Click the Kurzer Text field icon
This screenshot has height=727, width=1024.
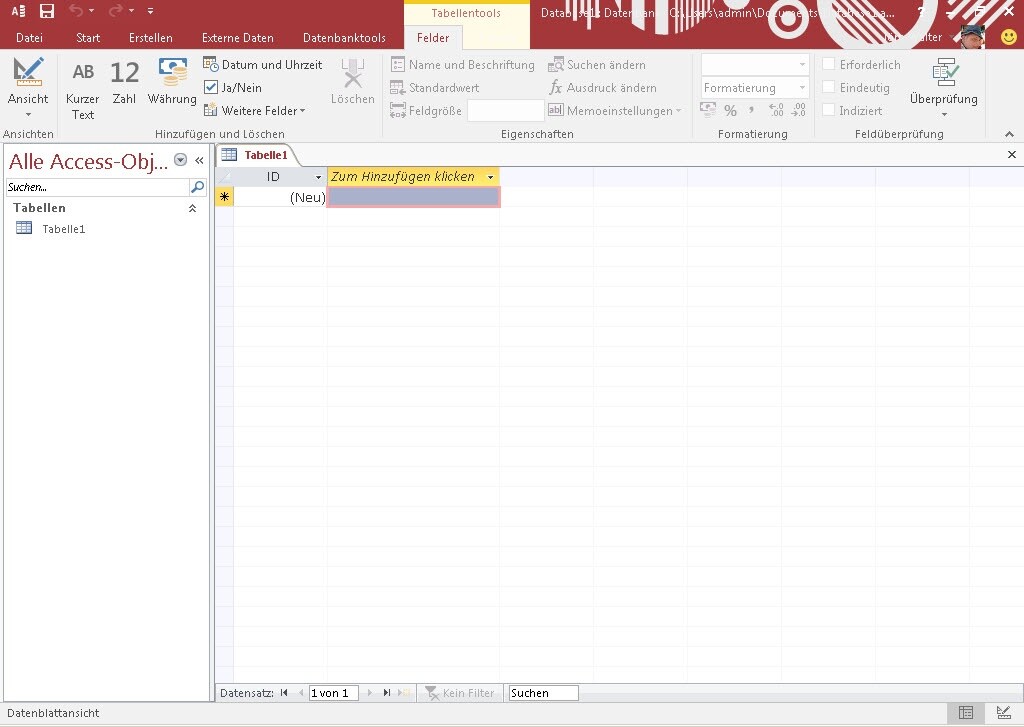click(x=83, y=73)
